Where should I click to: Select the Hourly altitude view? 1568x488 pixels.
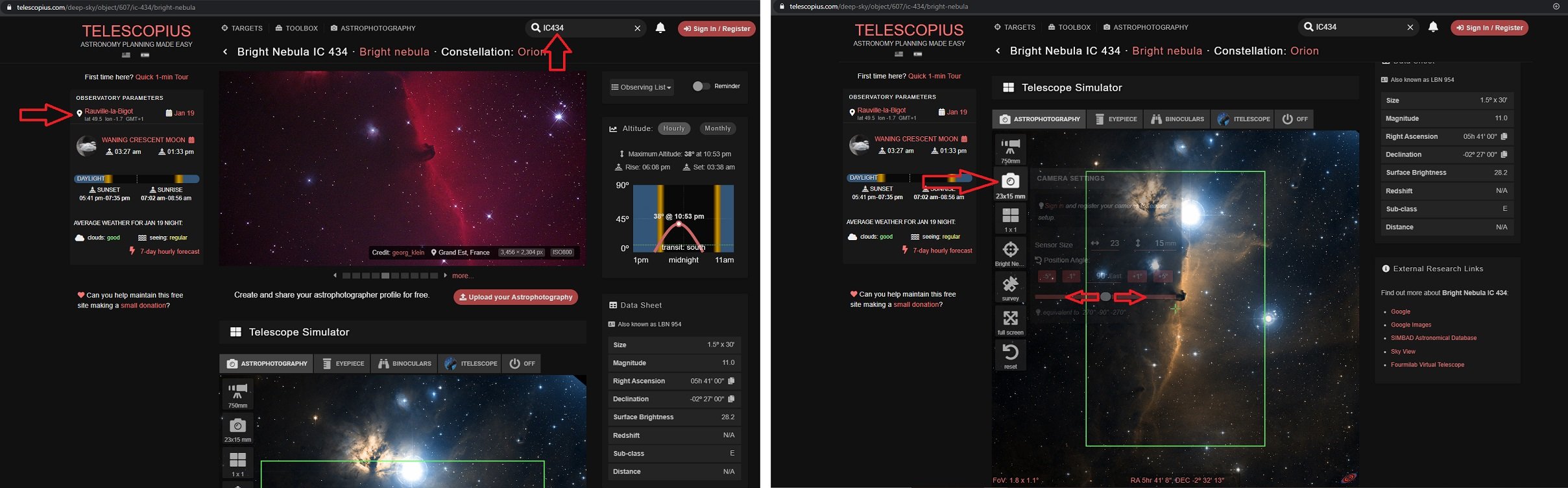674,128
